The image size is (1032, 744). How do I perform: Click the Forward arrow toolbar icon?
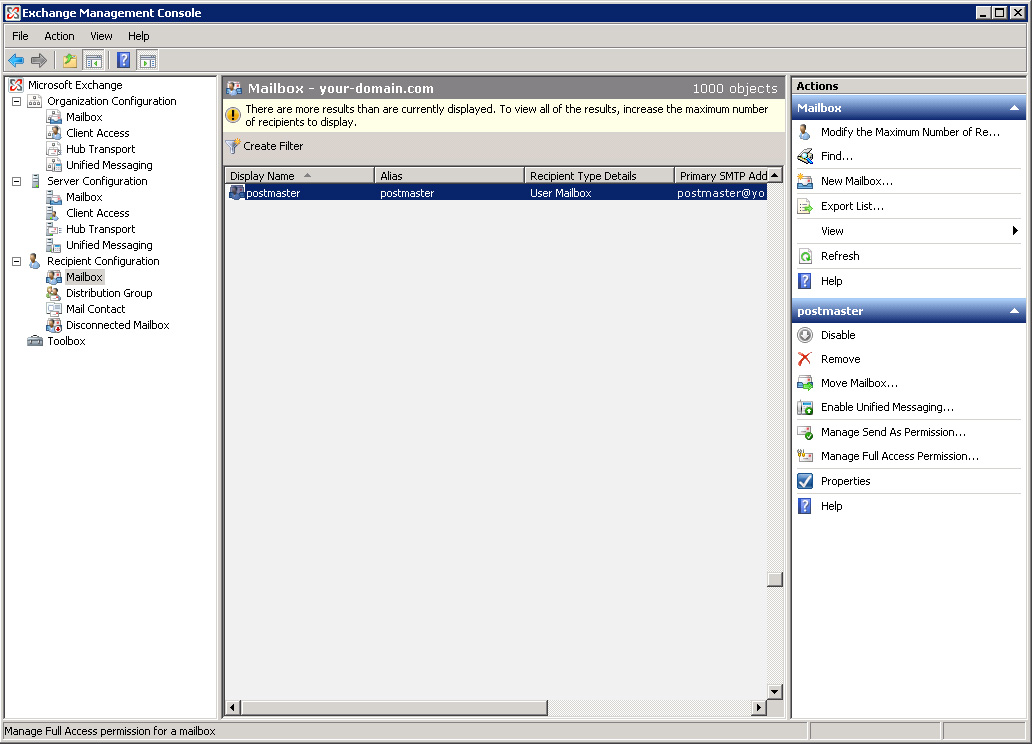point(39,61)
